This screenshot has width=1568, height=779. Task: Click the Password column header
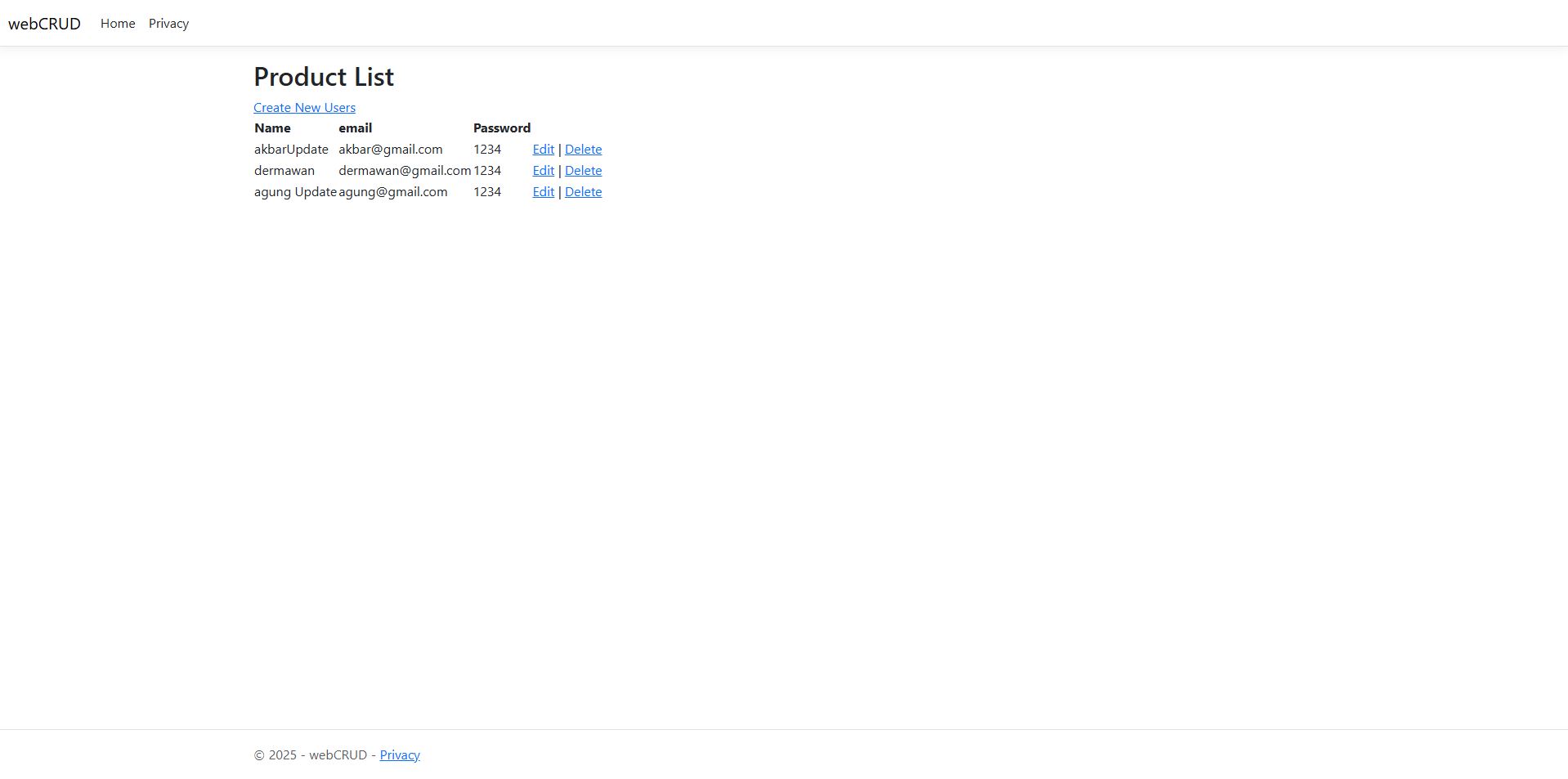[501, 128]
